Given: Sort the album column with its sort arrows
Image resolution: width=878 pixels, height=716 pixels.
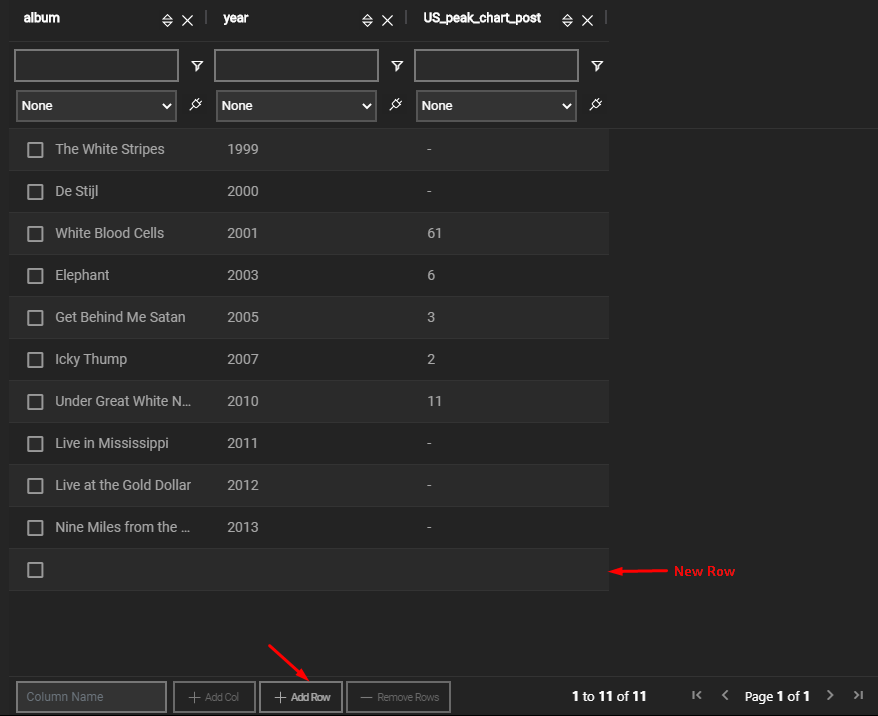Looking at the screenshot, I should [167, 19].
